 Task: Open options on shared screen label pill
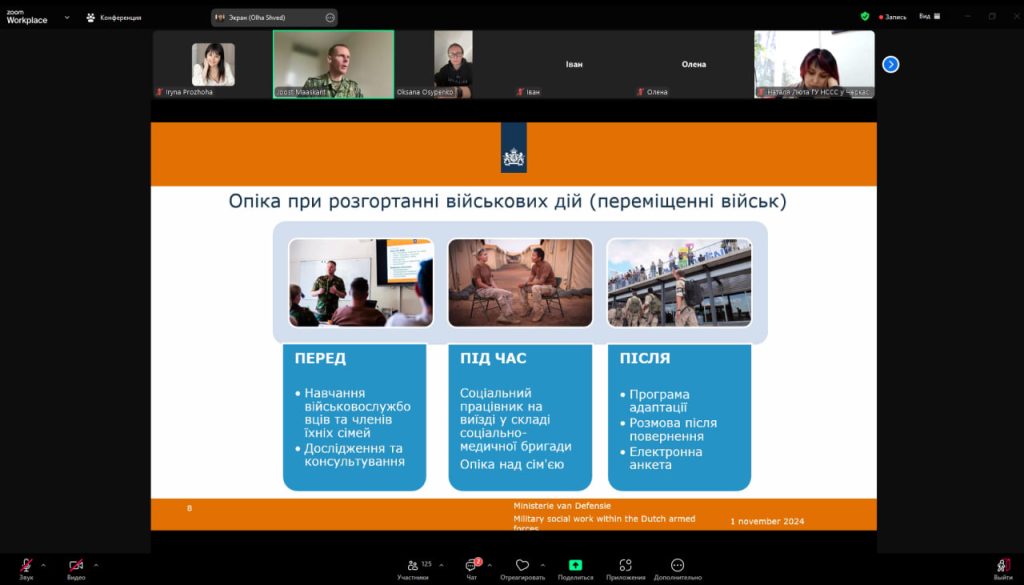pos(330,18)
